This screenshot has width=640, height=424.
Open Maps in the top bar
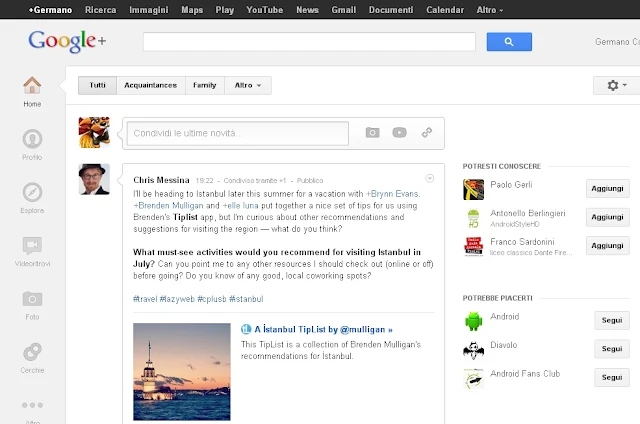click(x=192, y=10)
